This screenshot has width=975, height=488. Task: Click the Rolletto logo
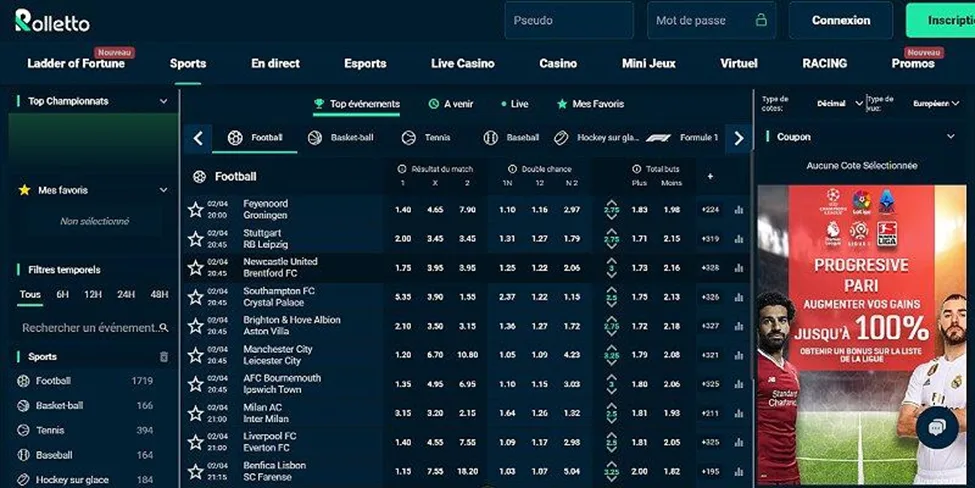click(x=52, y=20)
